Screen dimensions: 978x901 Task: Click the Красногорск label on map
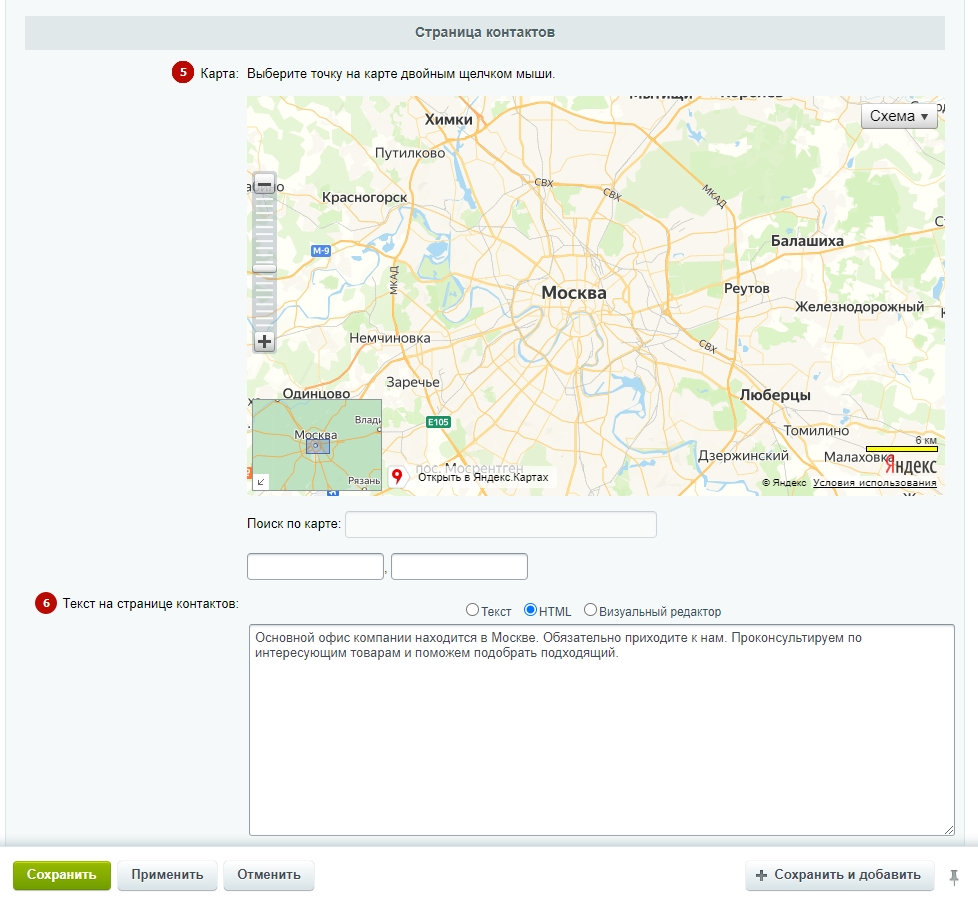pos(364,198)
